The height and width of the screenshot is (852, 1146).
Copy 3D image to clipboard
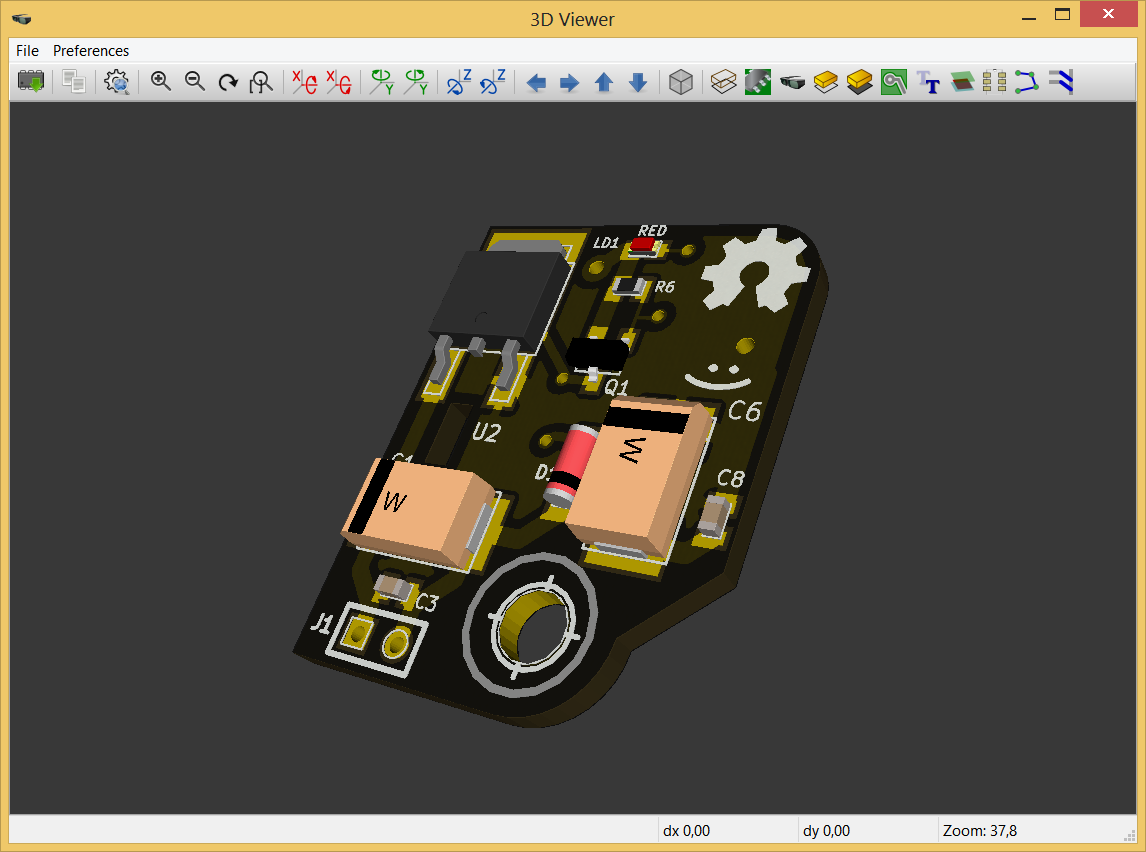tap(73, 82)
